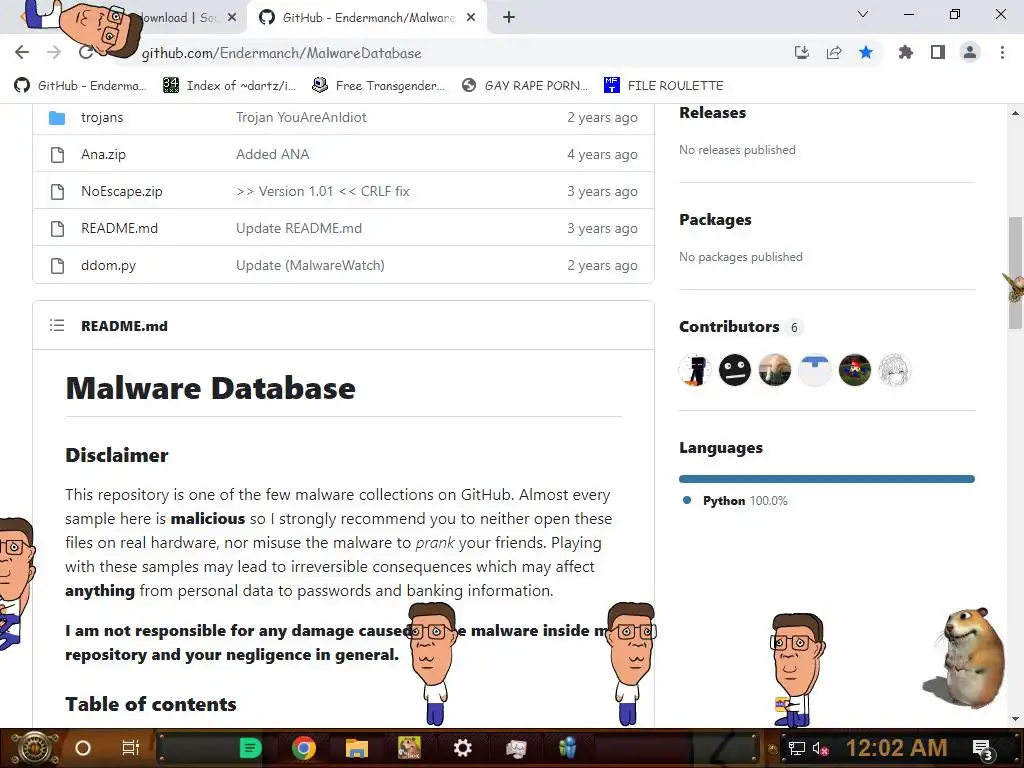The image size is (1024, 768).
Task: Open the Python 100.0% language link
Action: [736, 501]
